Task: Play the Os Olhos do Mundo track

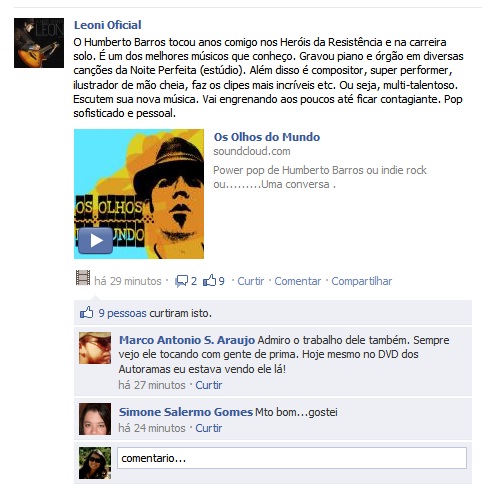Action: pos(95,241)
